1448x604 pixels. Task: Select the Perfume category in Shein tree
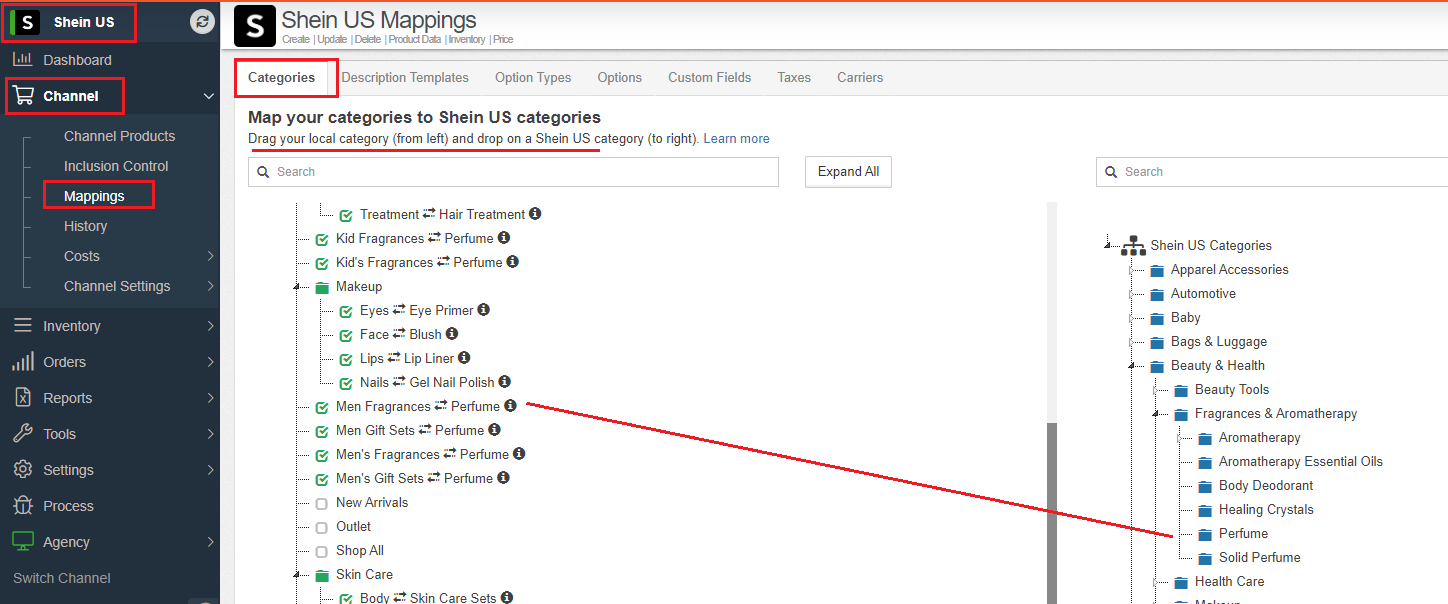1243,534
